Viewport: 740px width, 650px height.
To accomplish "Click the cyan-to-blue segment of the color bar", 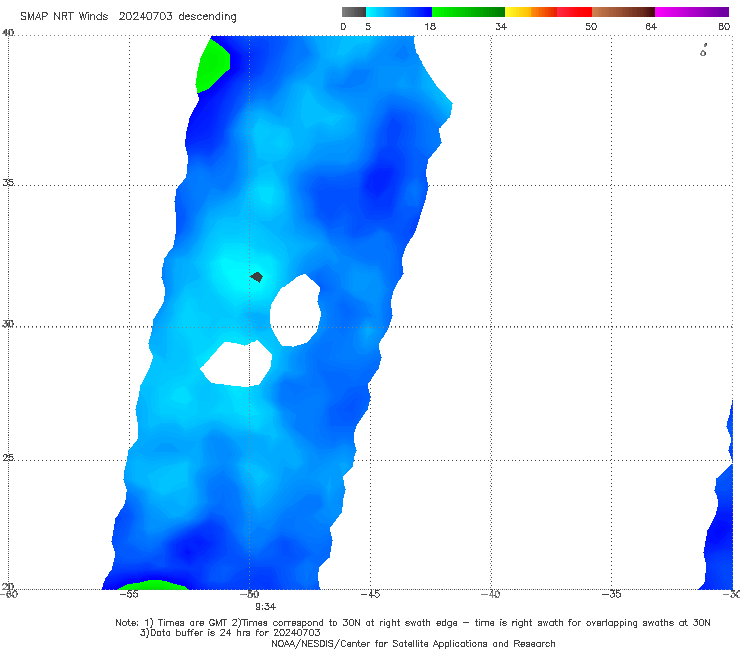I will [399, 12].
